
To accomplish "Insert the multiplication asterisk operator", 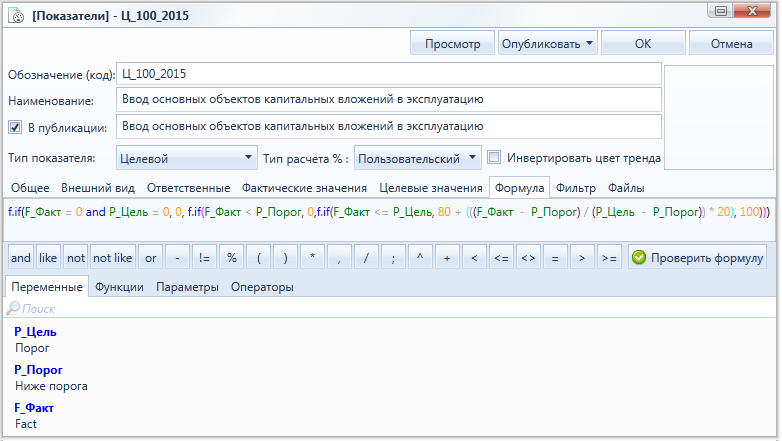I will click(x=312, y=257).
